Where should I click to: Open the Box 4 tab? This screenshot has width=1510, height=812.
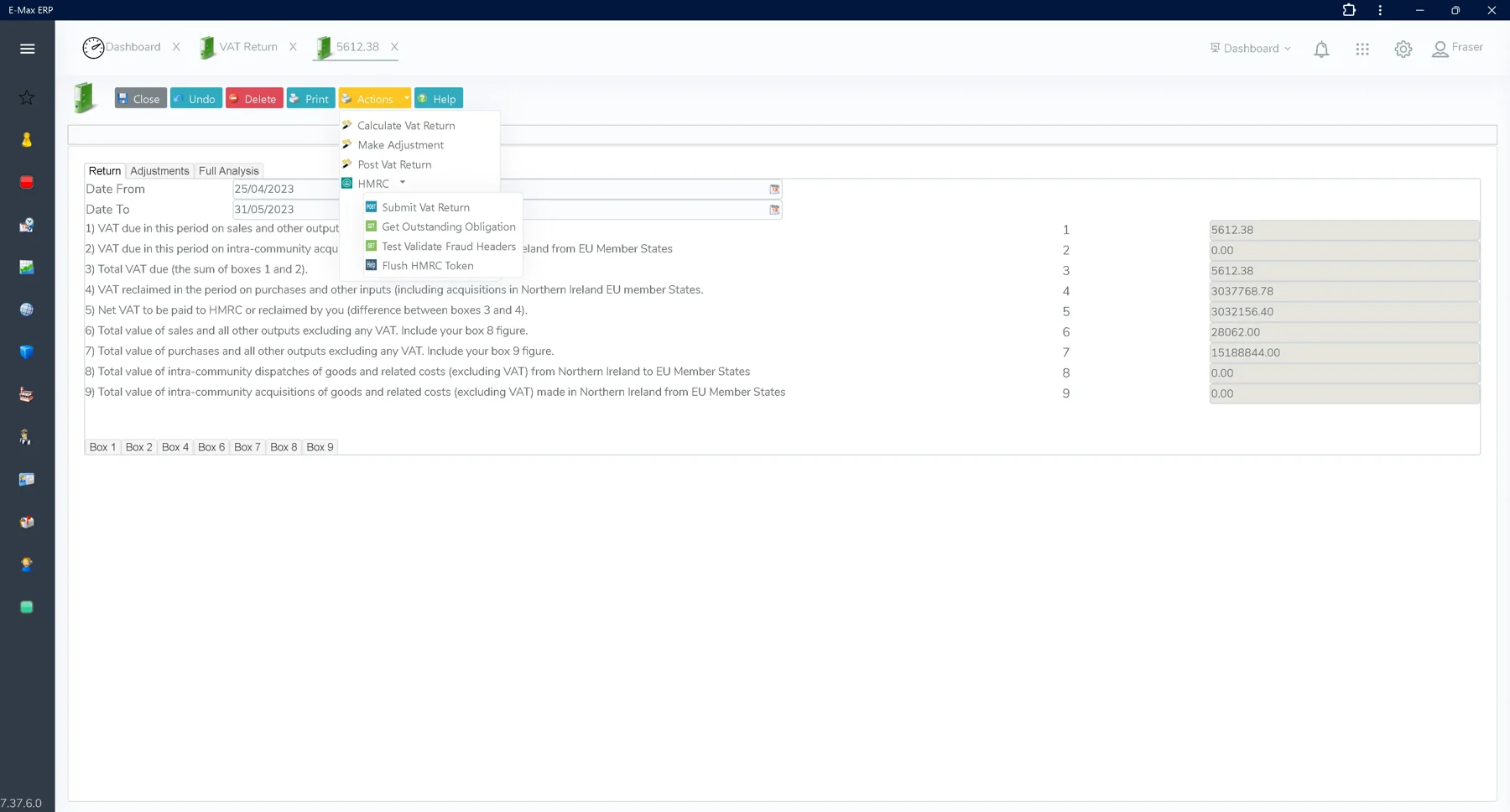[175, 447]
